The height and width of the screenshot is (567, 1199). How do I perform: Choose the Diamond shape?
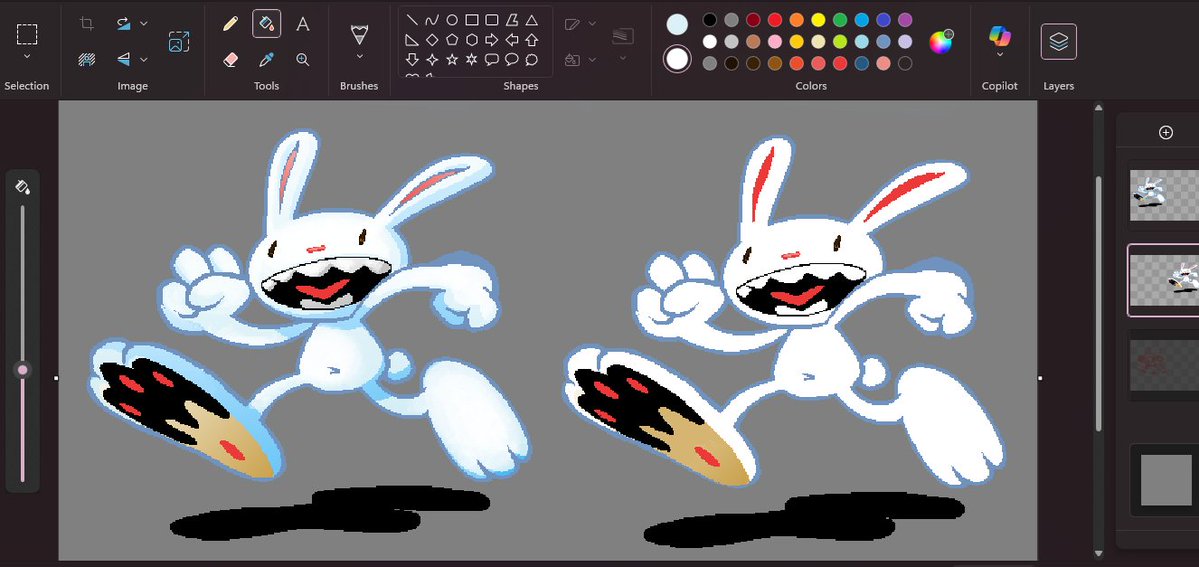[432, 40]
